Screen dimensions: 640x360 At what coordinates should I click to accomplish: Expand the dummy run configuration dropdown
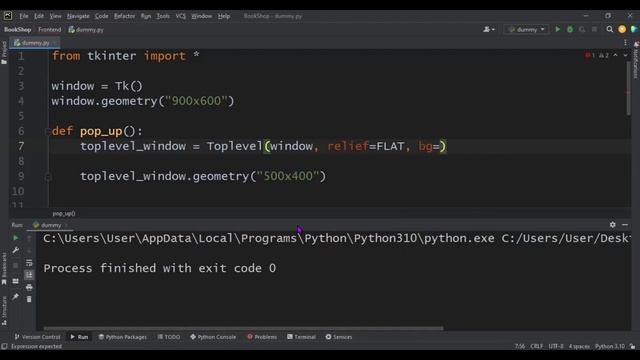pyautogui.click(x=527, y=29)
